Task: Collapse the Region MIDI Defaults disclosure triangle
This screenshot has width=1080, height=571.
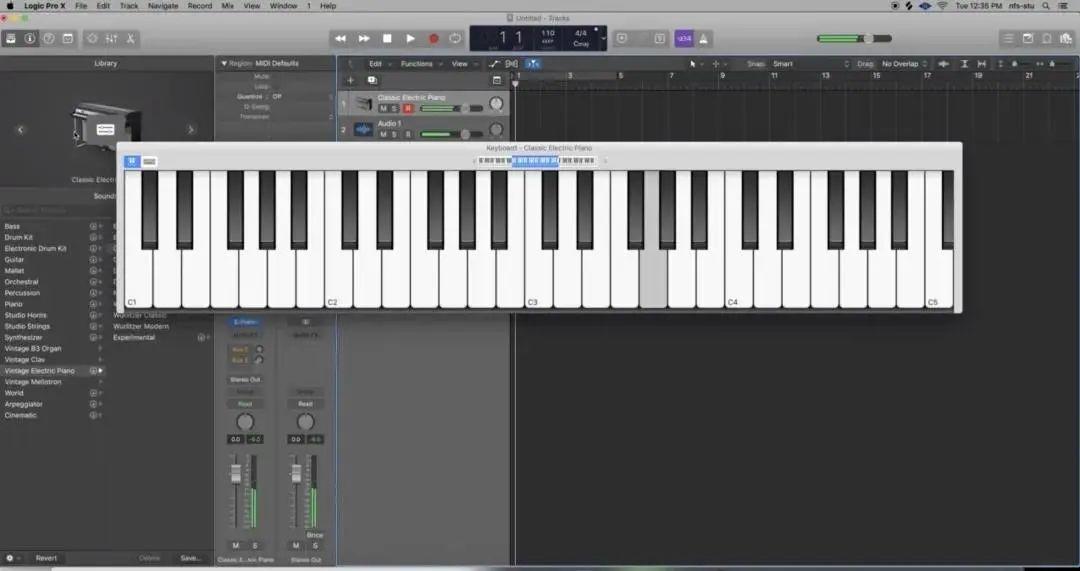Action: 224,63
